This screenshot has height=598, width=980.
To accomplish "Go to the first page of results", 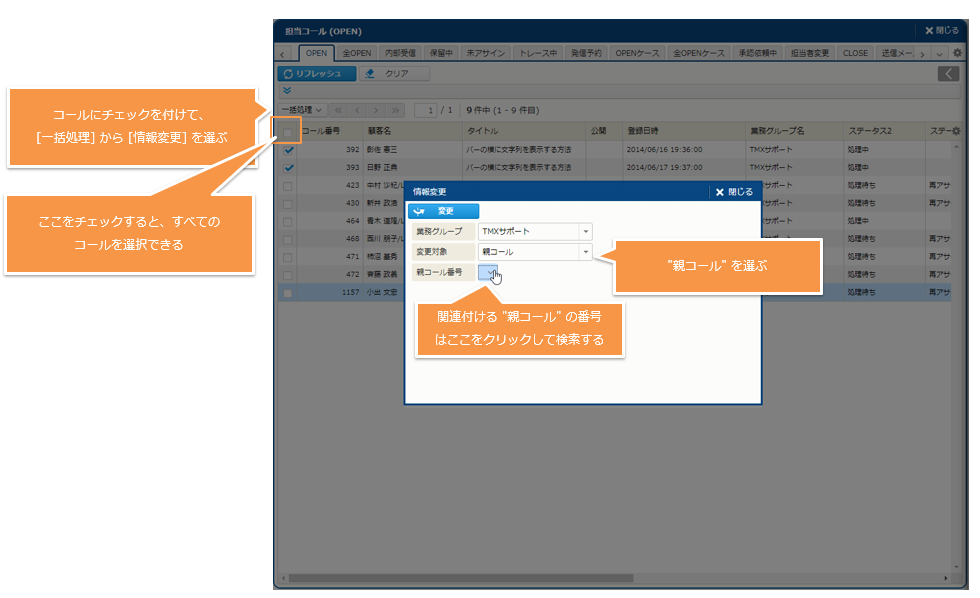I will 338,110.
